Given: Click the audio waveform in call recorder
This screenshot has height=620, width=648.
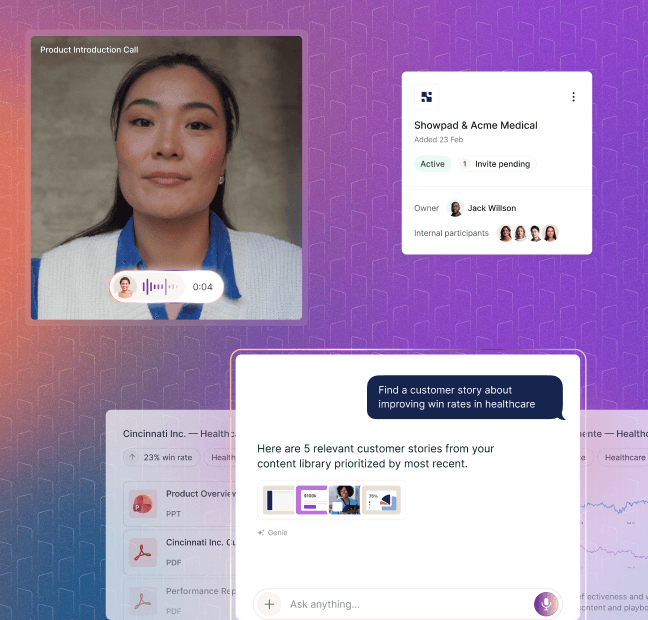Looking at the screenshot, I should coord(160,286).
